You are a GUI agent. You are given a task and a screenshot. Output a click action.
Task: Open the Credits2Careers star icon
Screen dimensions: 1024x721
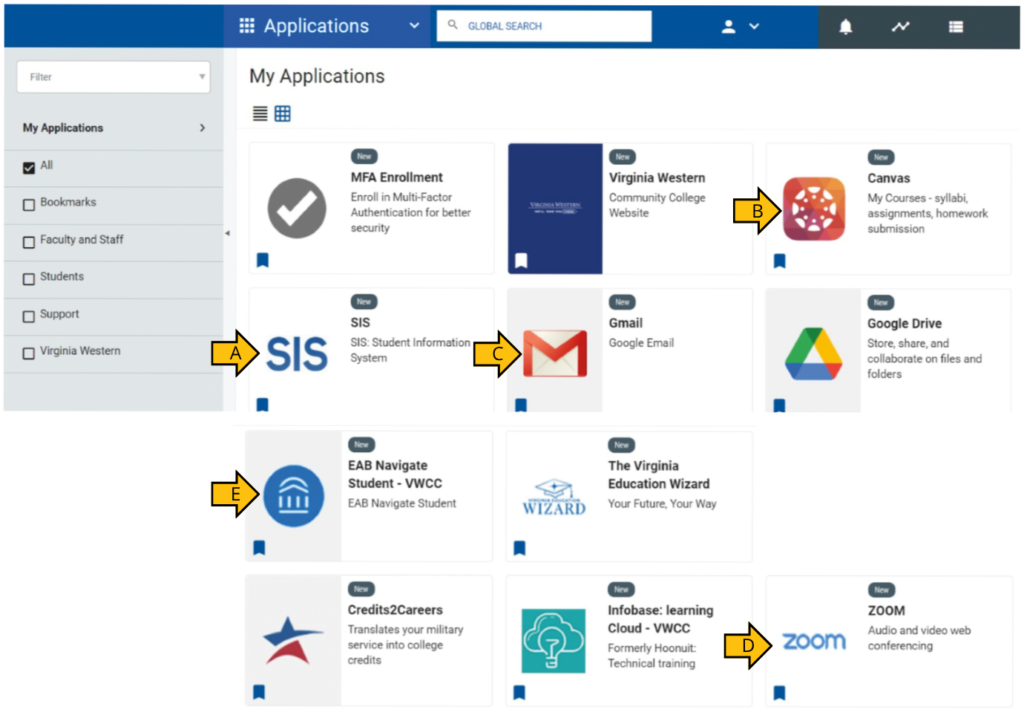(292, 640)
